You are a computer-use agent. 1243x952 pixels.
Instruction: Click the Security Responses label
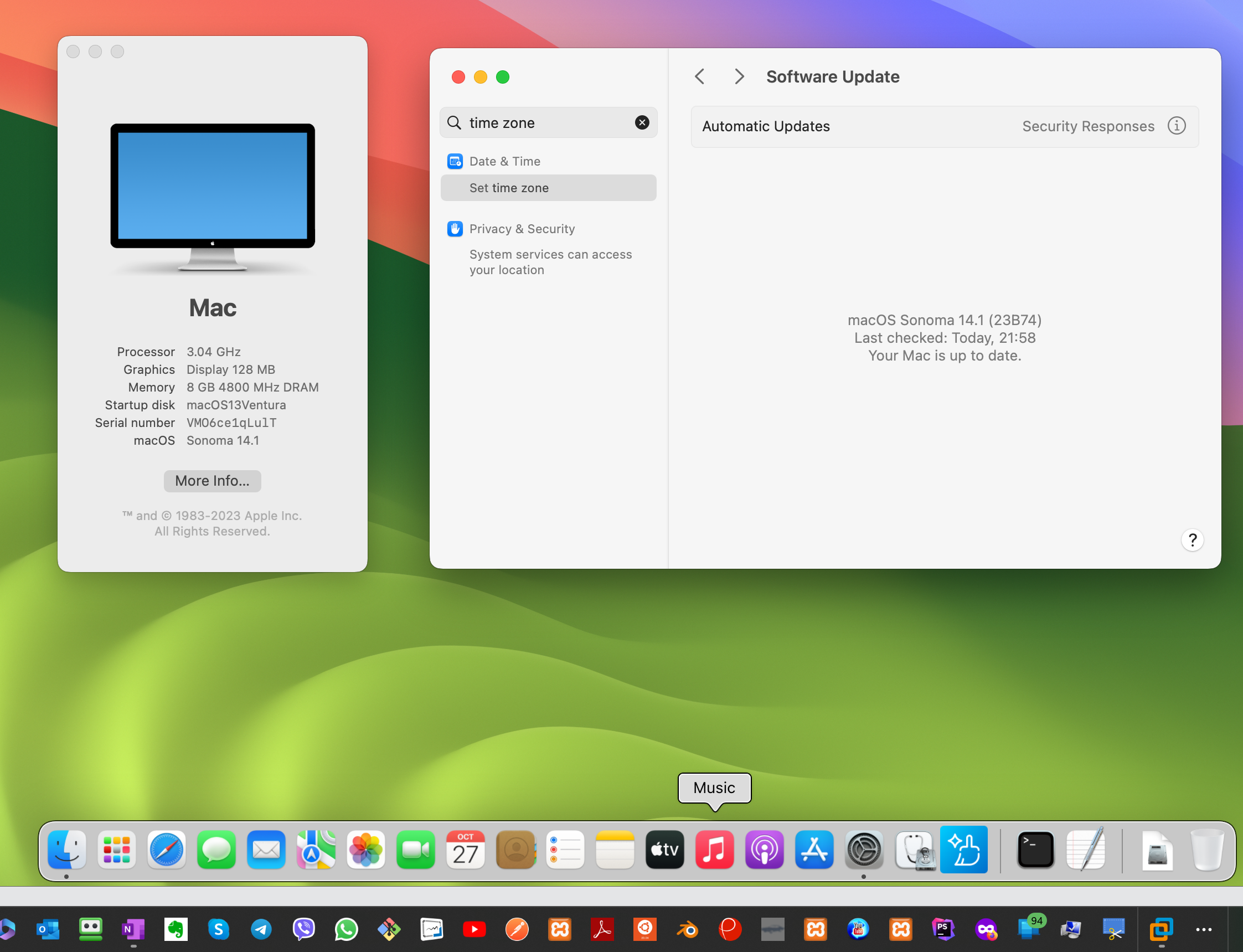pyautogui.click(x=1088, y=126)
